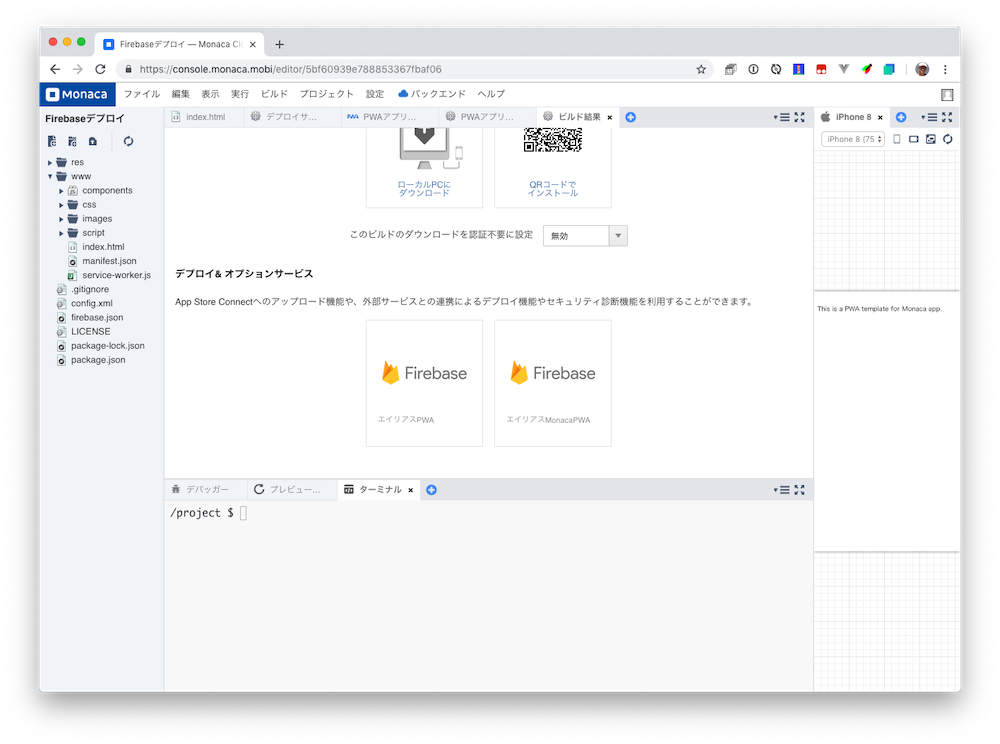
Task: Open the ヘルプ menu
Action: [x=491, y=94]
